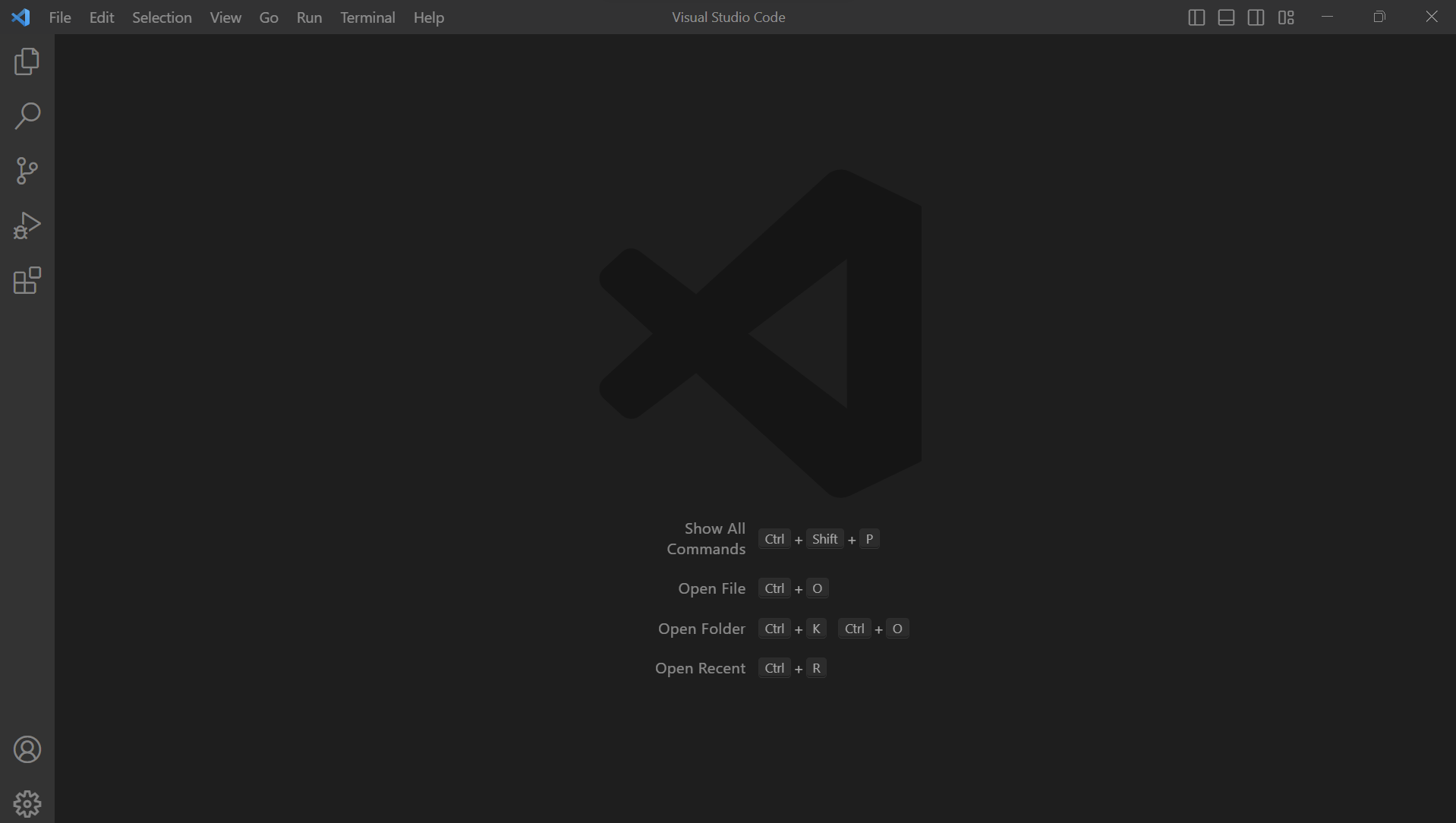
Task: Open the Go menu
Action: coord(269,17)
